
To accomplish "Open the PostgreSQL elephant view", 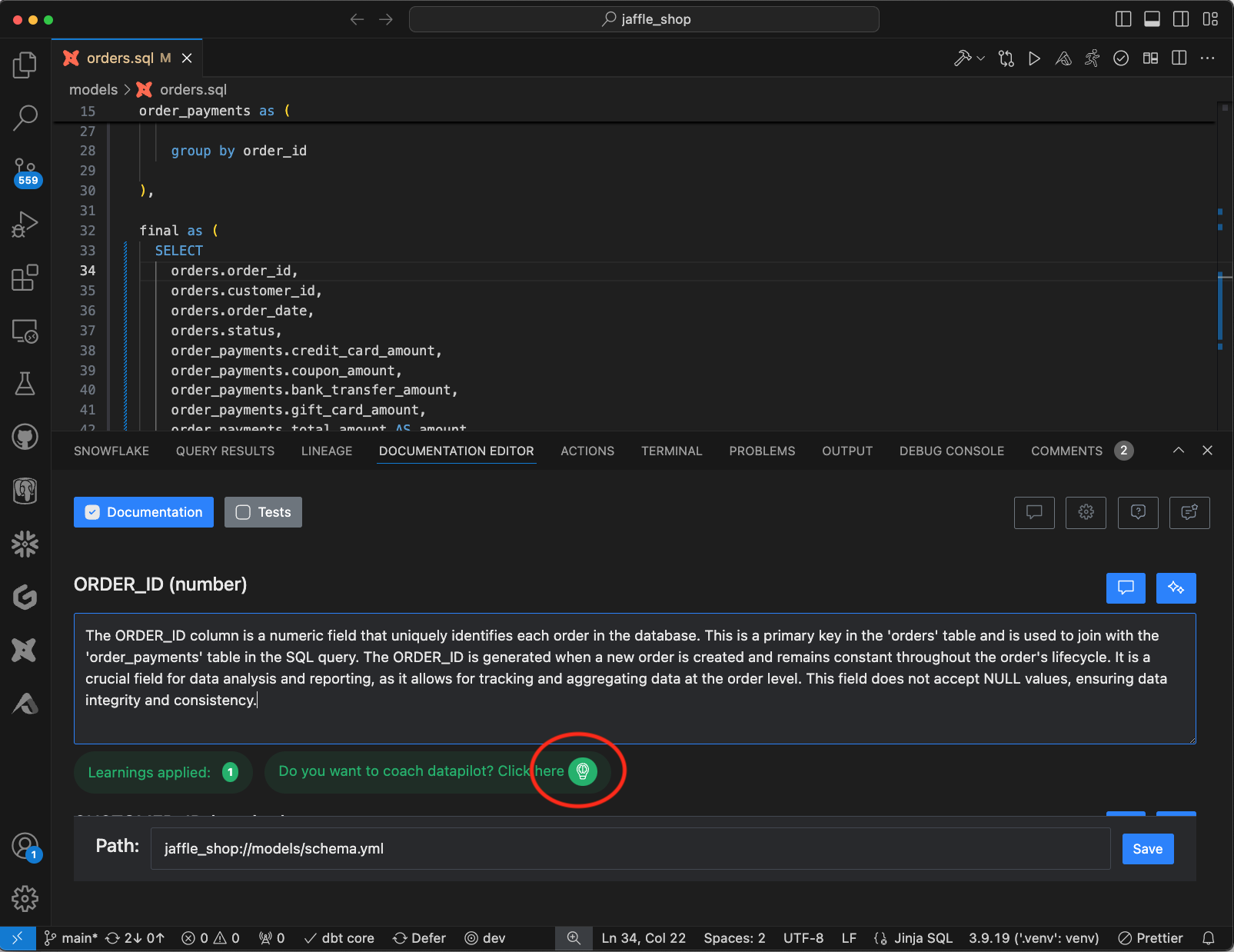I will [x=25, y=491].
